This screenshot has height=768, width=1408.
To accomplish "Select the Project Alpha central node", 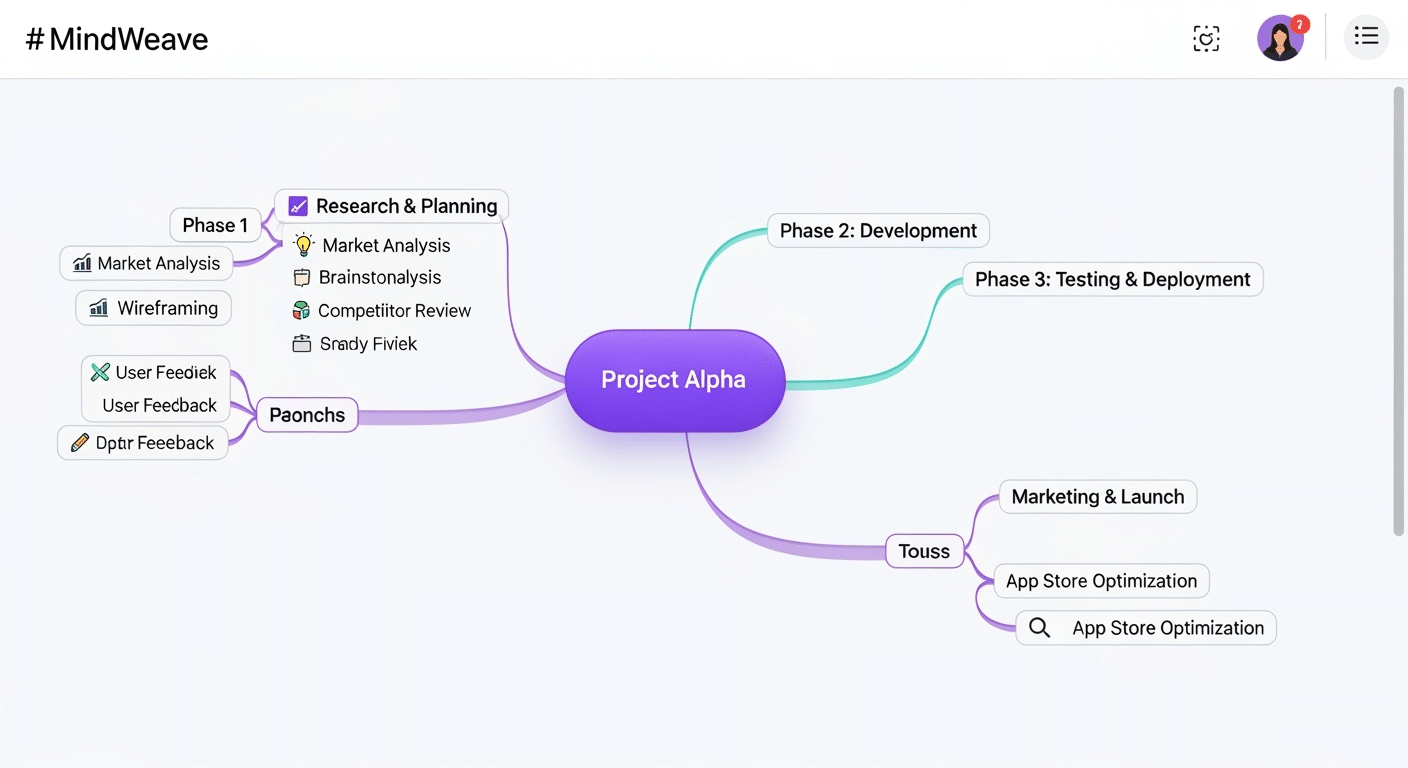I will click(675, 380).
